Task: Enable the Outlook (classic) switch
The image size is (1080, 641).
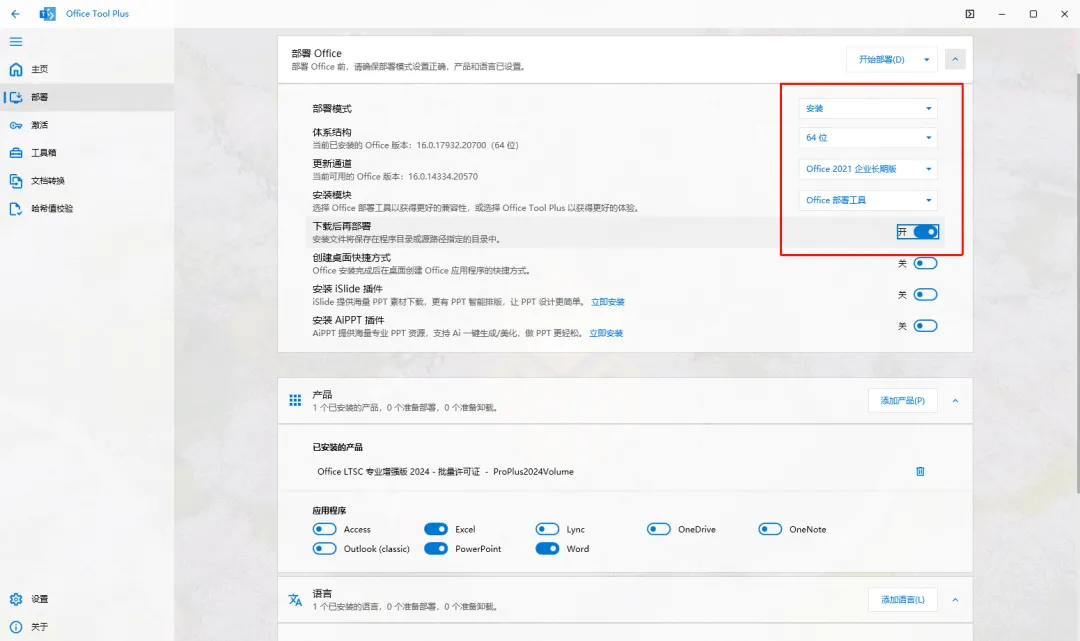Action: (324, 549)
